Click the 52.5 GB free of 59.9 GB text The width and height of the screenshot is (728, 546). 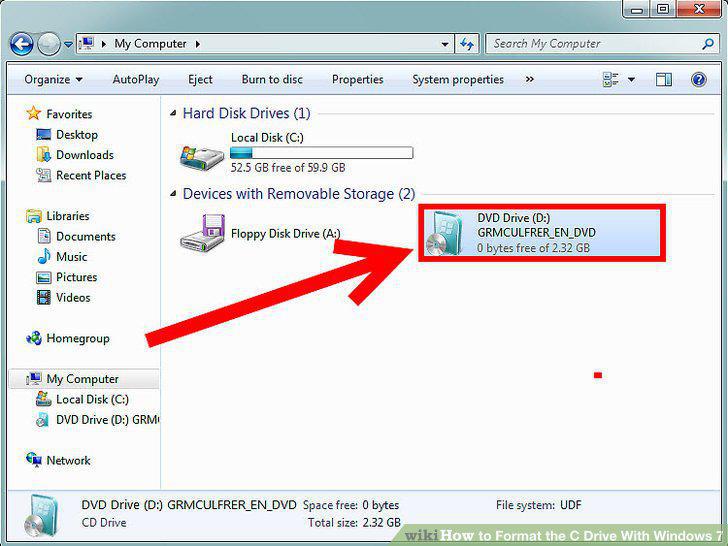point(288,168)
